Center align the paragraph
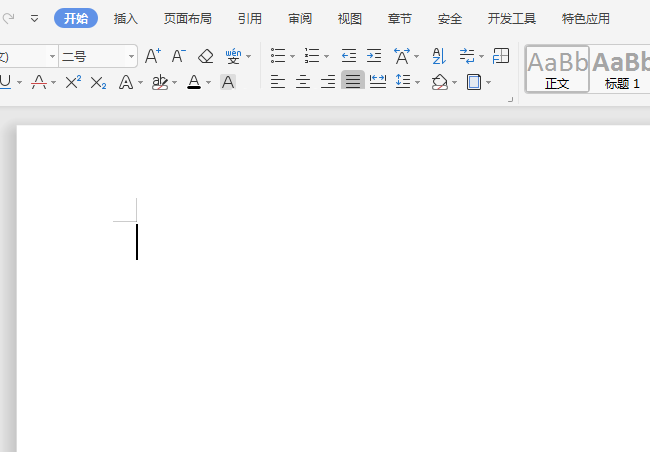 click(303, 82)
